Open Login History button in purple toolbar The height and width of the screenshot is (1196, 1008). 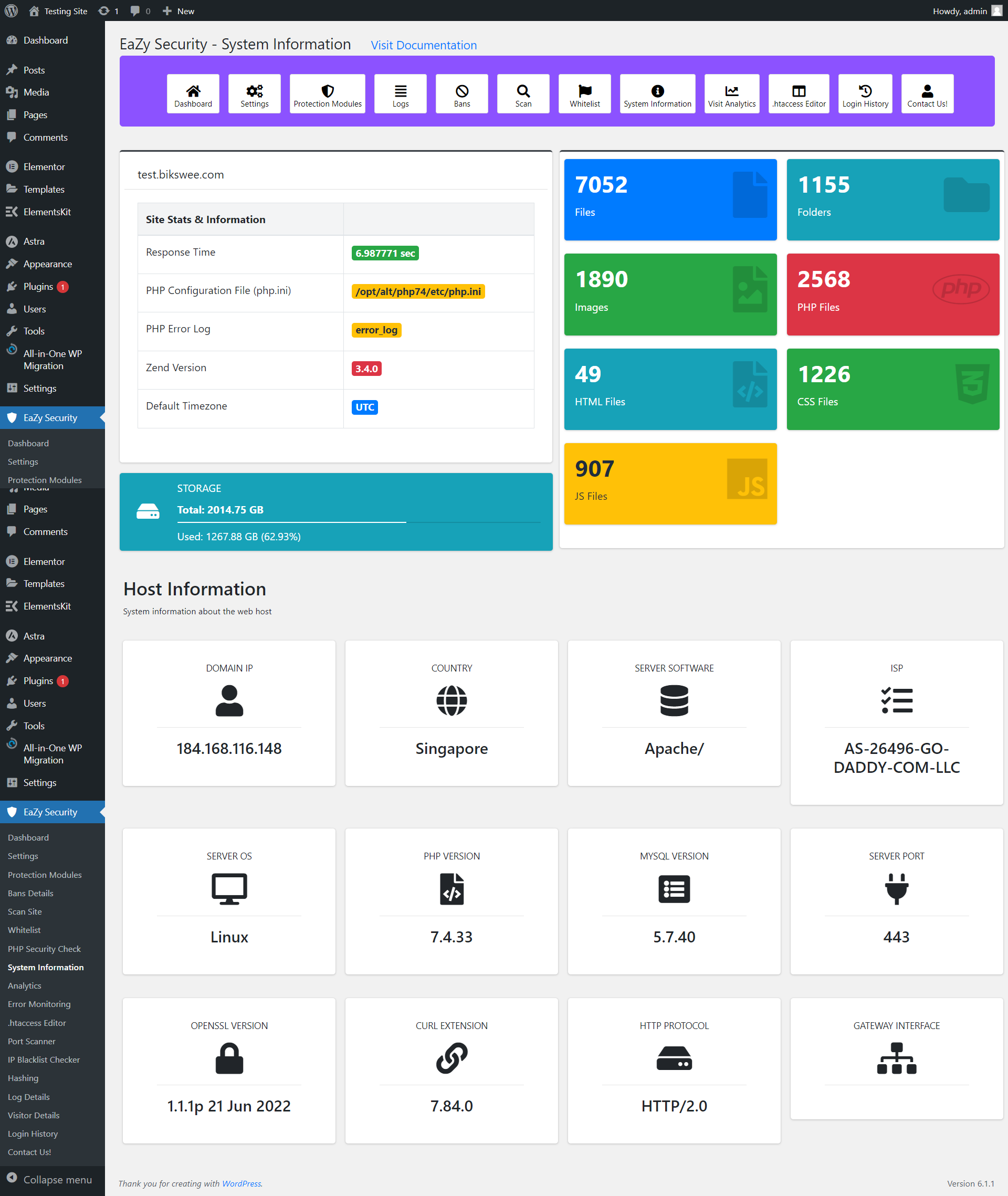865,93
